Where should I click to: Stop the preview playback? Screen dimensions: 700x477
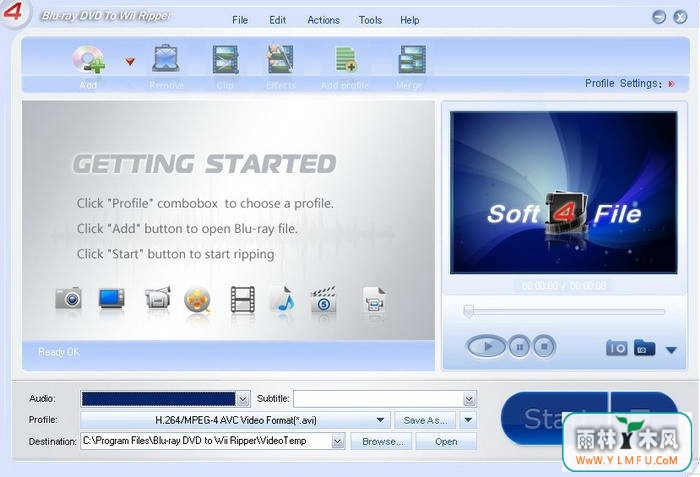click(x=544, y=347)
